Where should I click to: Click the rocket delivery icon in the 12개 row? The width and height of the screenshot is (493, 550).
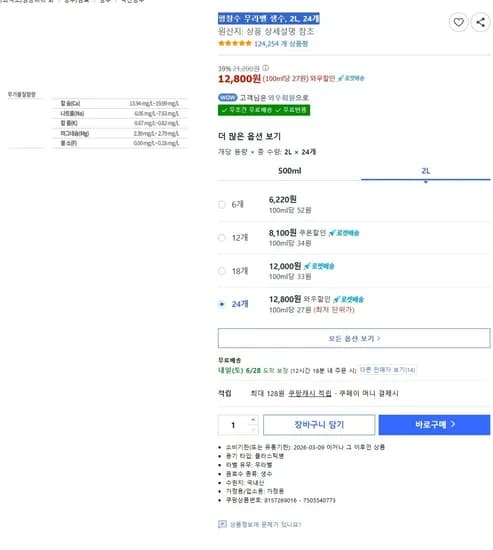pyautogui.click(x=344, y=233)
